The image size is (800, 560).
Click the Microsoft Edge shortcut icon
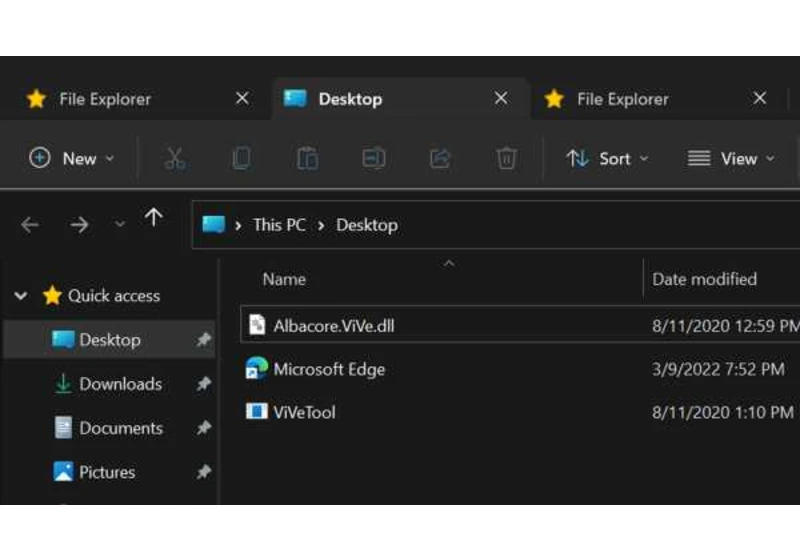coord(257,368)
